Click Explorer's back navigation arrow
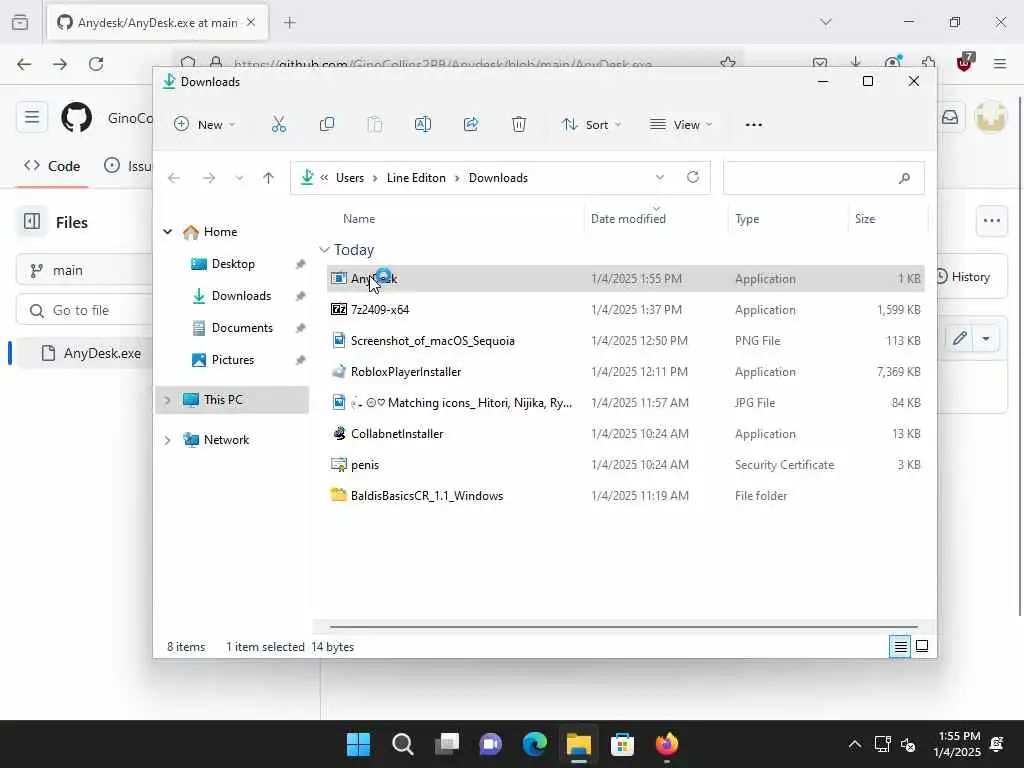Screen dimensions: 1024x768 tap(174, 178)
